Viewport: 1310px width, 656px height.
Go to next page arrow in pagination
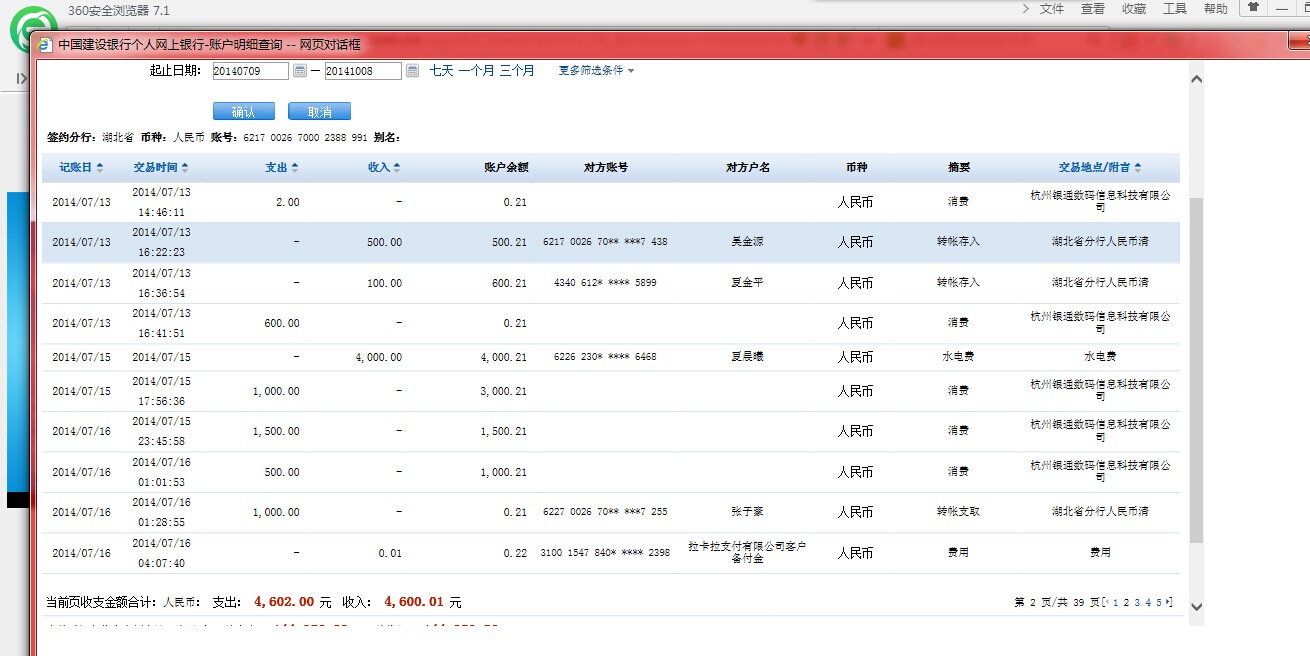[1168, 602]
